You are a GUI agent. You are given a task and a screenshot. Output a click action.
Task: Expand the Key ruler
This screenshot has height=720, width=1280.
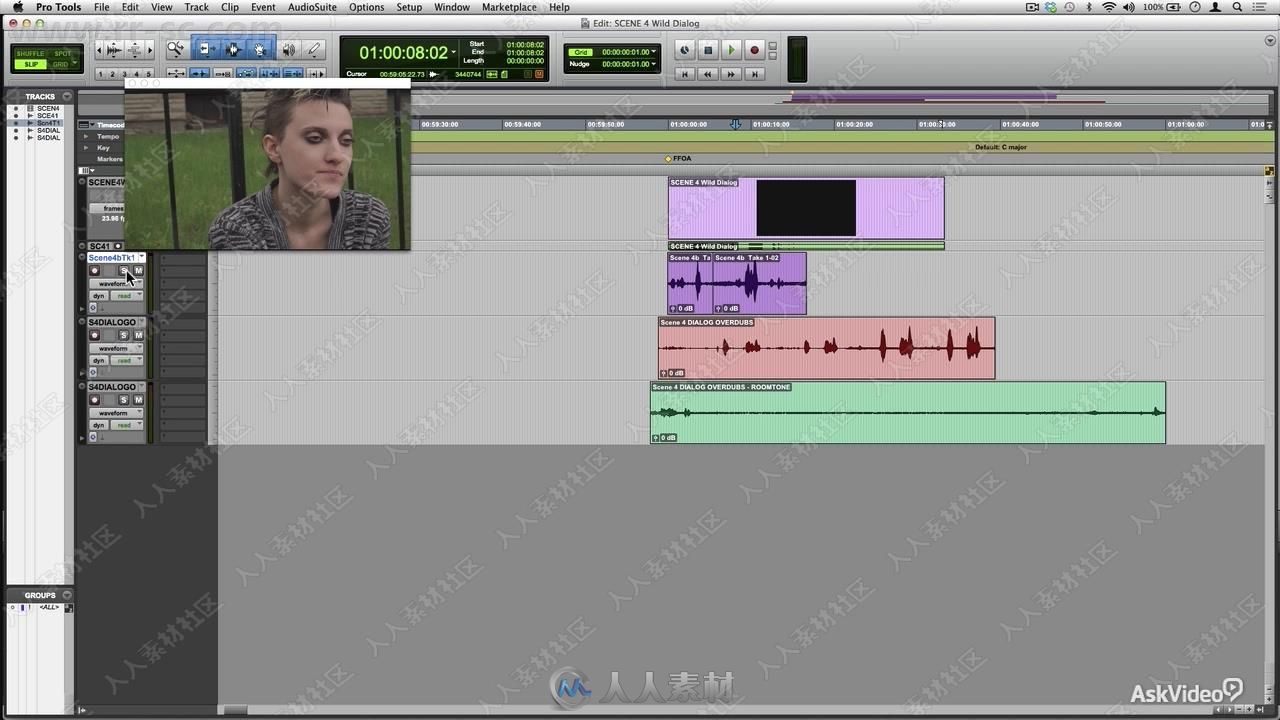[86, 147]
